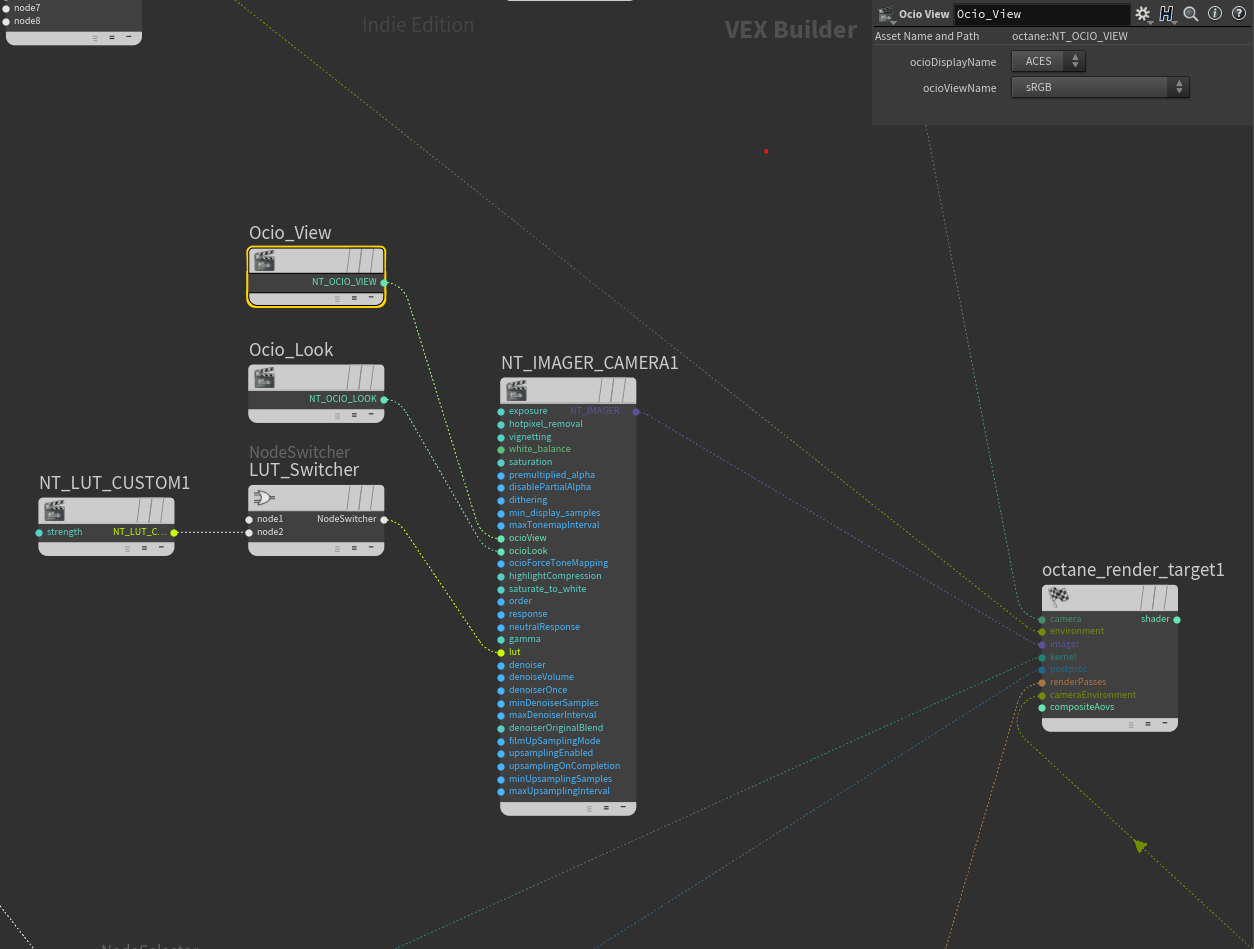
Task: Collapse NT_LUT_CUSTOM1 node with minus button
Action: click(161, 548)
